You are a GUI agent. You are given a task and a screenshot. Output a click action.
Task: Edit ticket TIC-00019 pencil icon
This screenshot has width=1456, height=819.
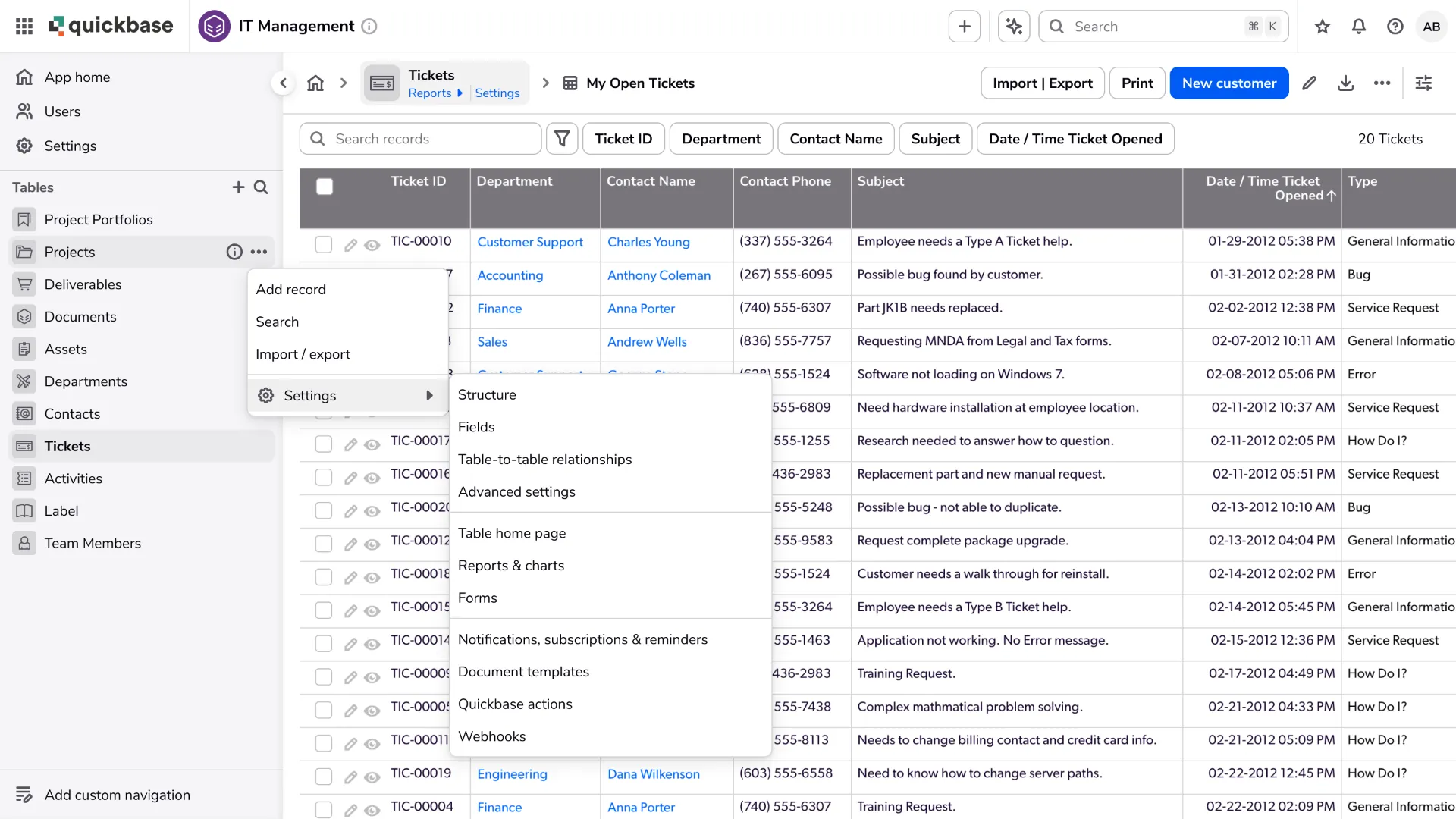[350, 777]
